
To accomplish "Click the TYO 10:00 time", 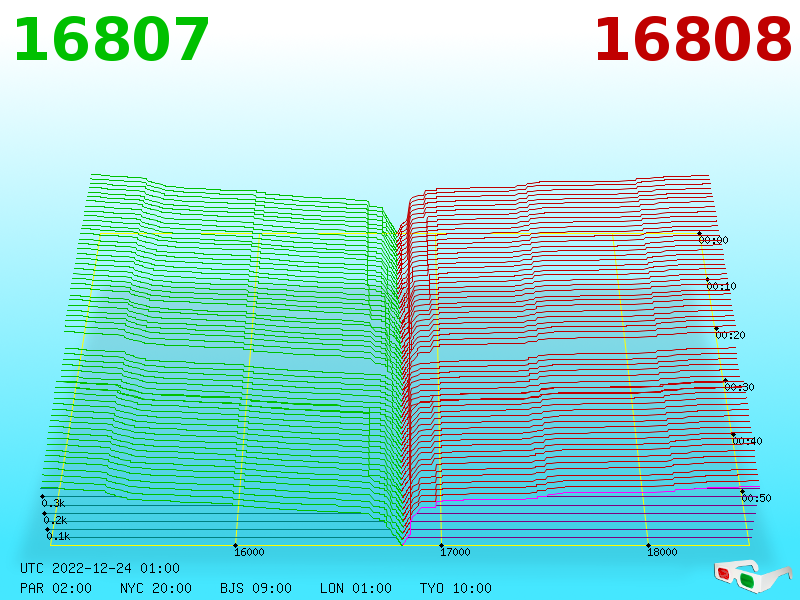I will click(456, 588).
